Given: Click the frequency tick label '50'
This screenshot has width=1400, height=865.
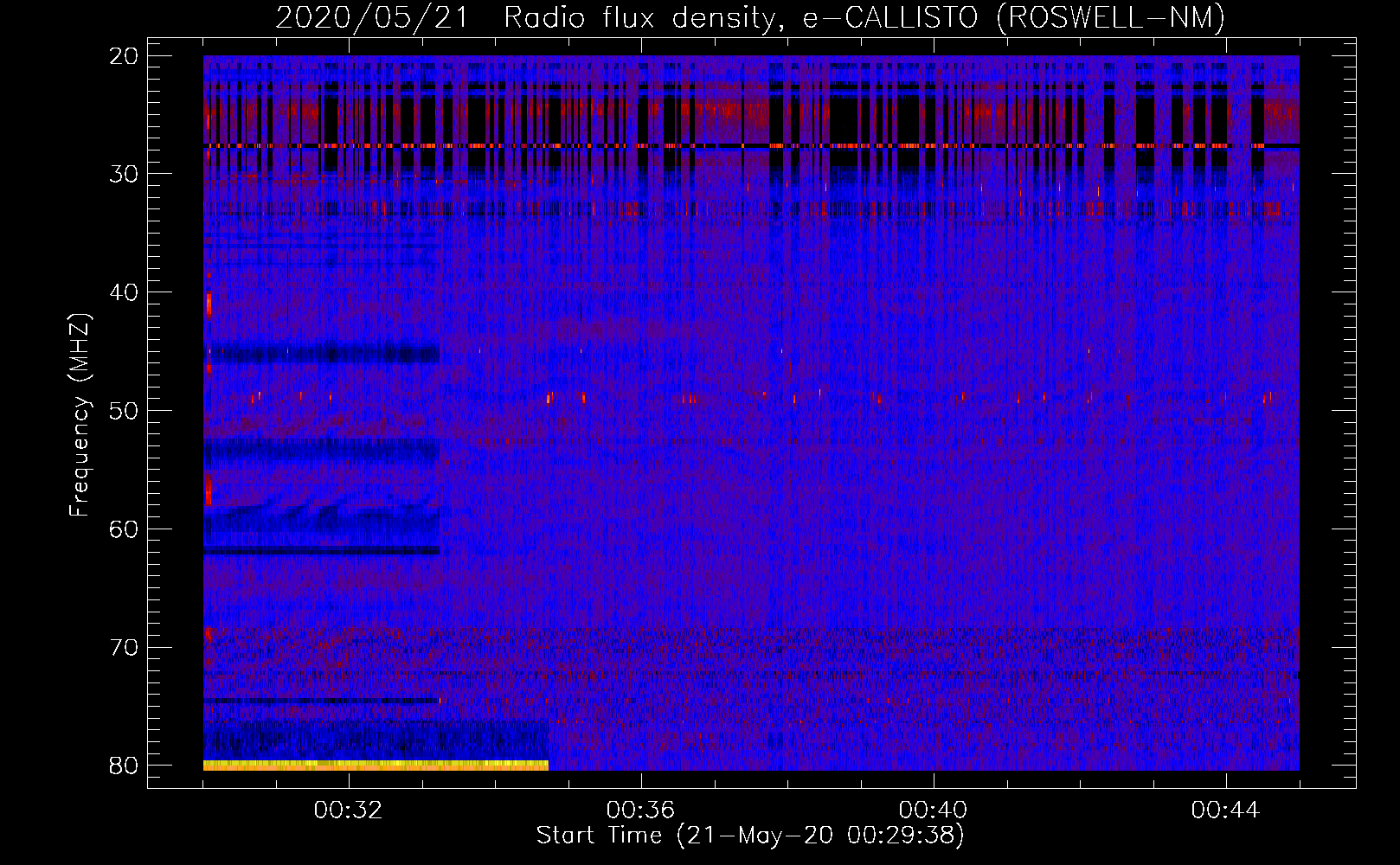Looking at the screenshot, I should (x=124, y=411).
